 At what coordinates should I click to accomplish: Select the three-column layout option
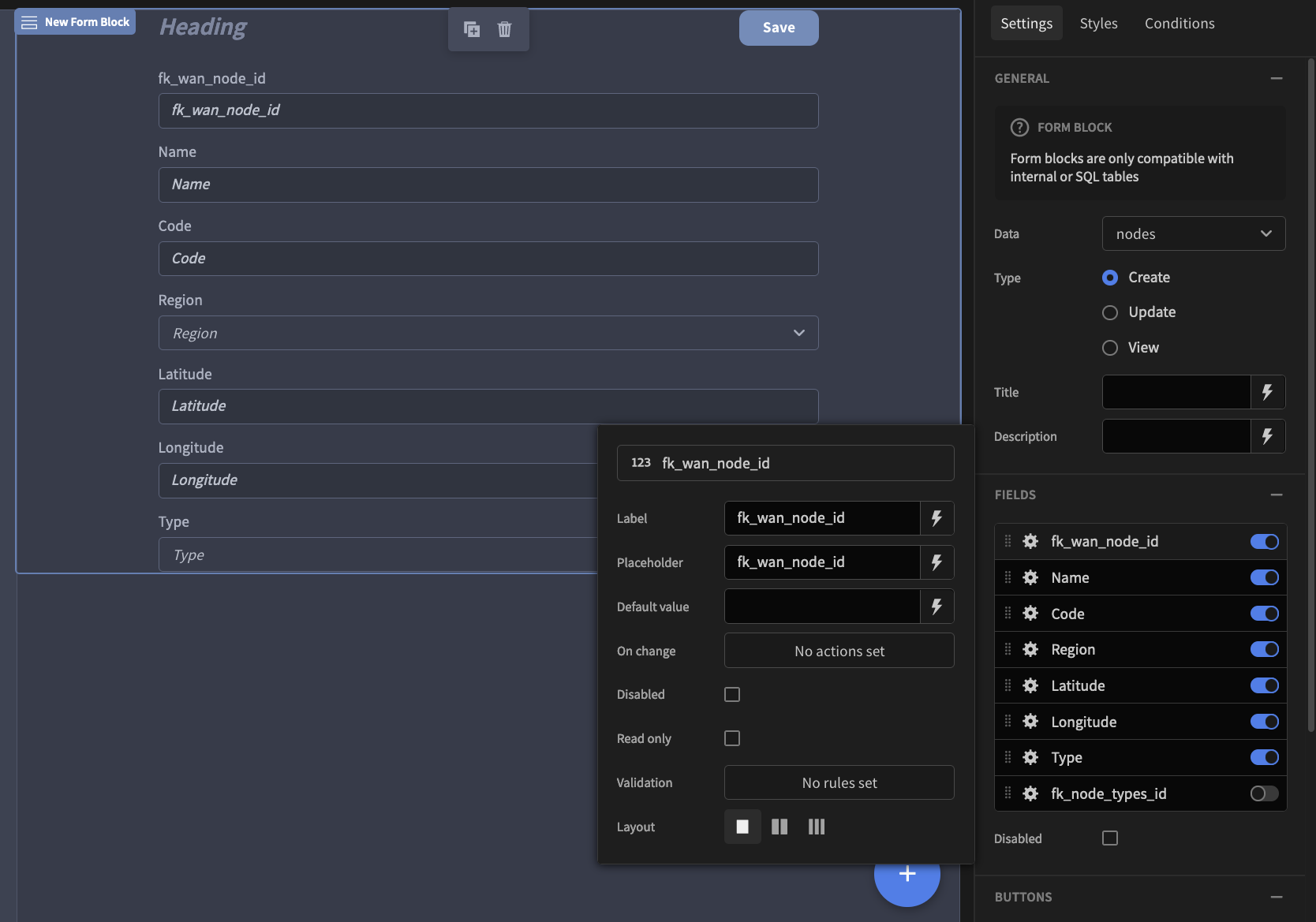click(x=817, y=827)
